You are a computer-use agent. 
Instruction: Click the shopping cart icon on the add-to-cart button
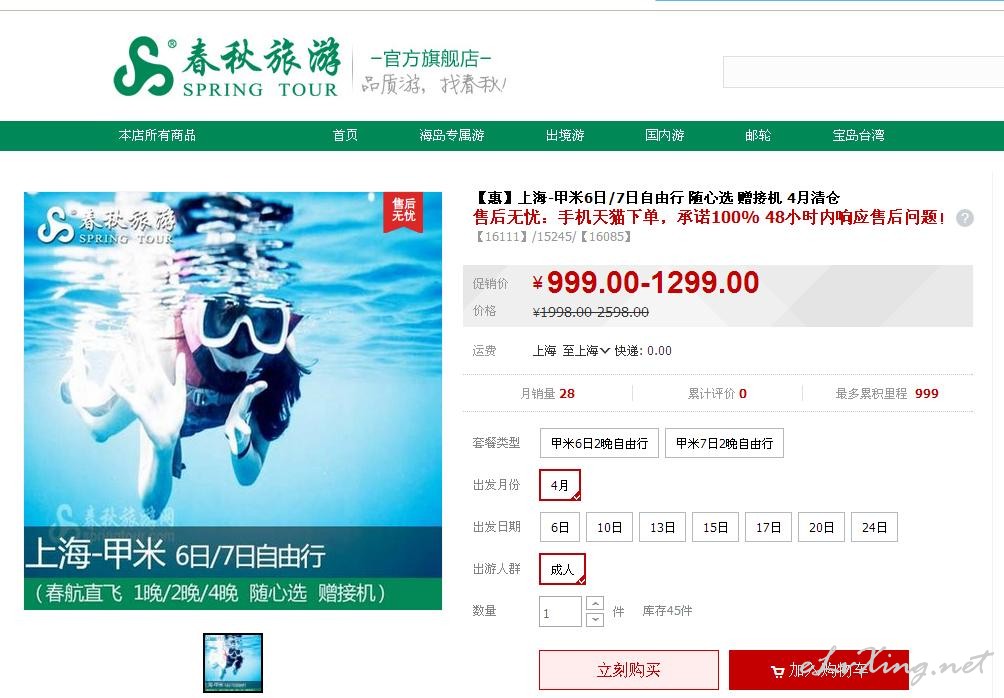777,671
